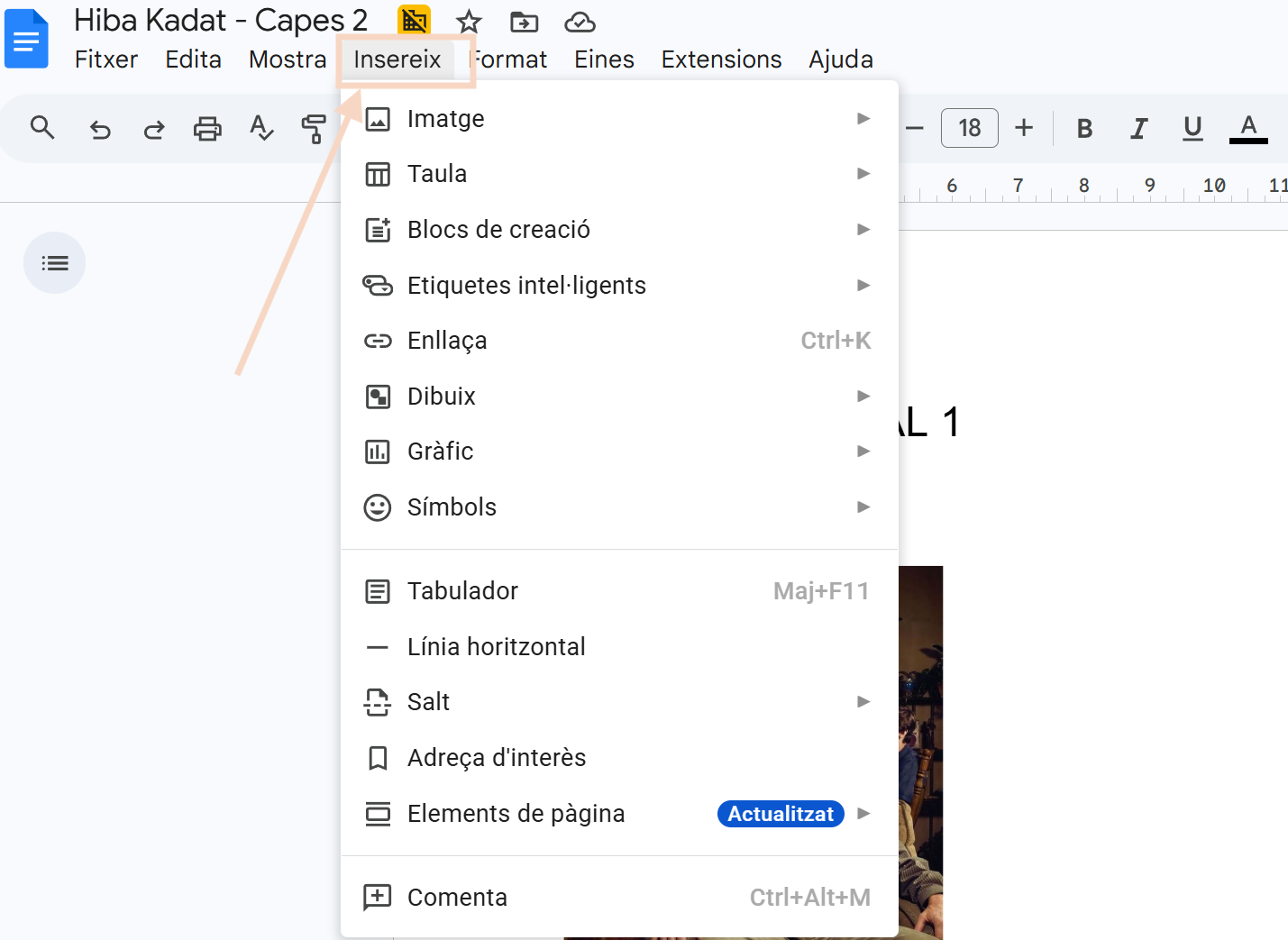
Task: Toggle italic formatting
Action: pyautogui.click(x=1139, y=129)
